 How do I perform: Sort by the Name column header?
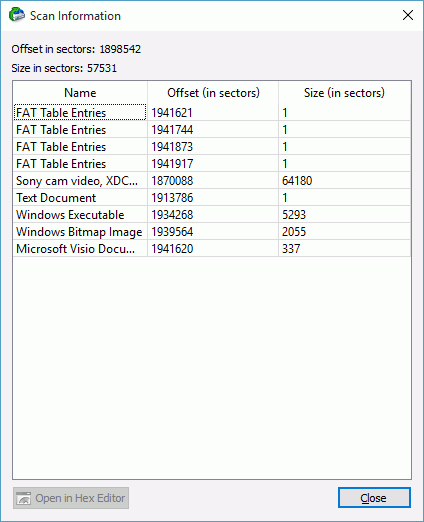(x=80, y=93)
